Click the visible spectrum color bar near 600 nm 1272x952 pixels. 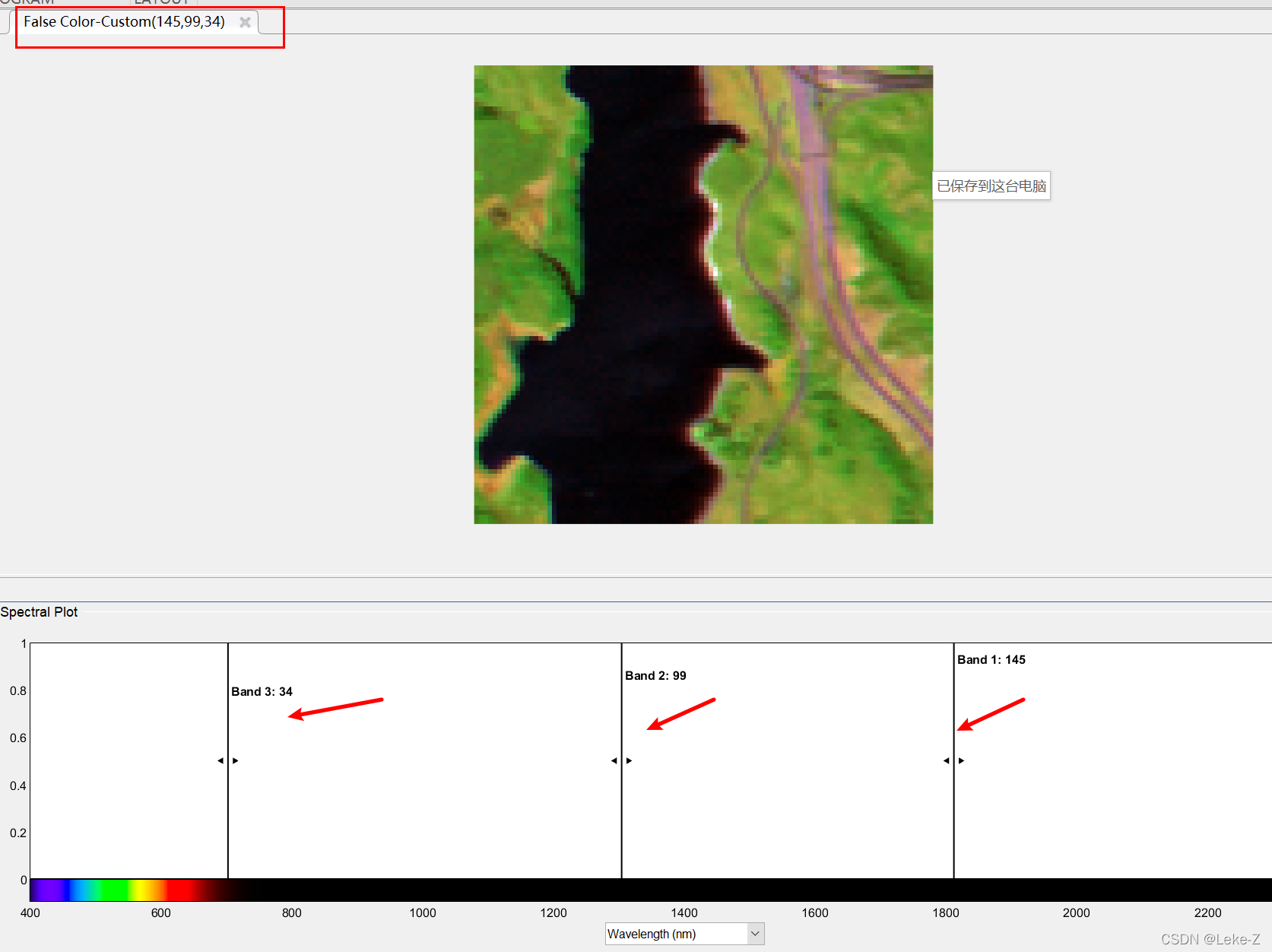point(160,890)
